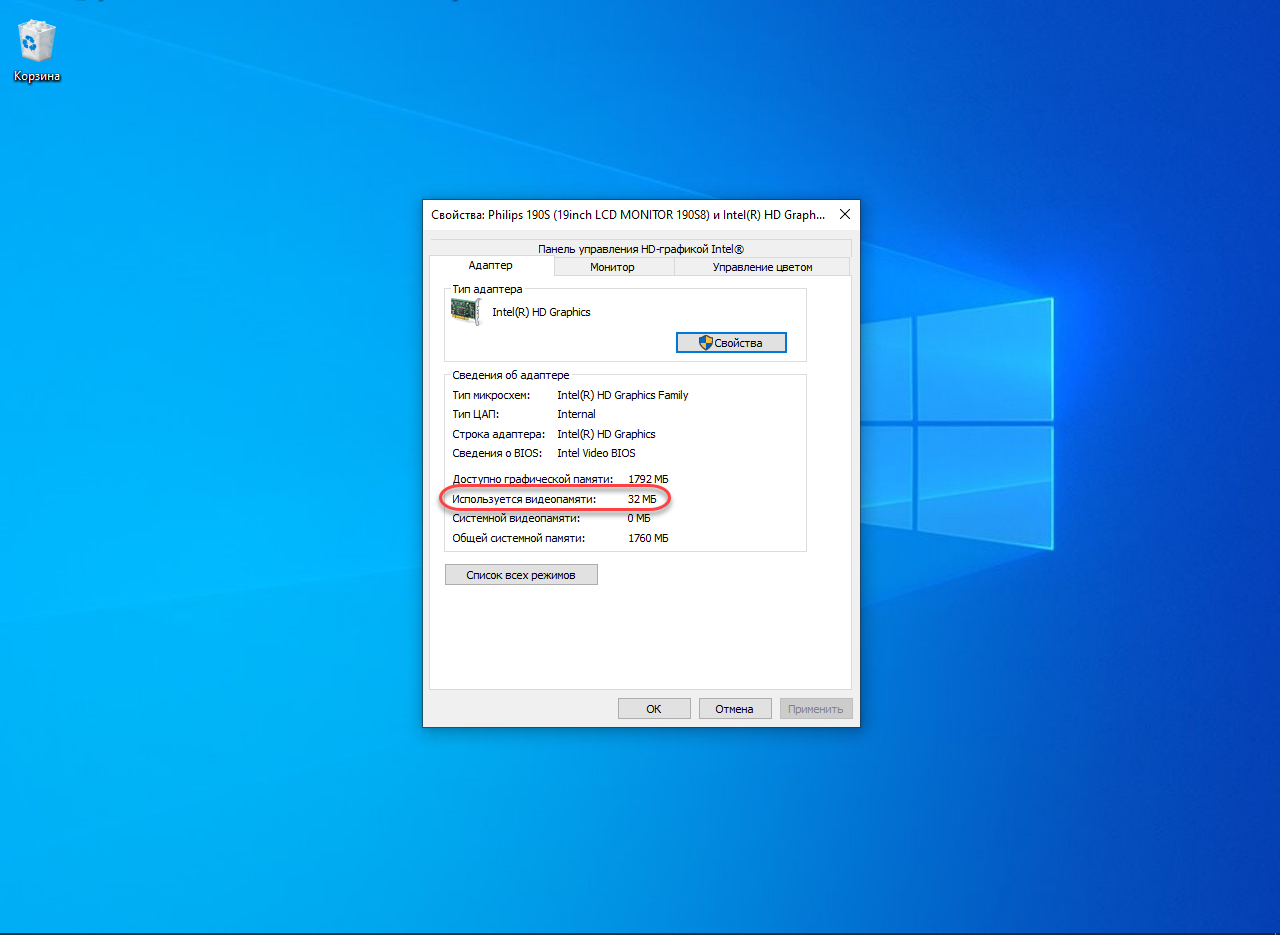Click the Используется видеопамяти label
Image resolution: width=1280 pixels, height=935 pixels.
point(523,498)
